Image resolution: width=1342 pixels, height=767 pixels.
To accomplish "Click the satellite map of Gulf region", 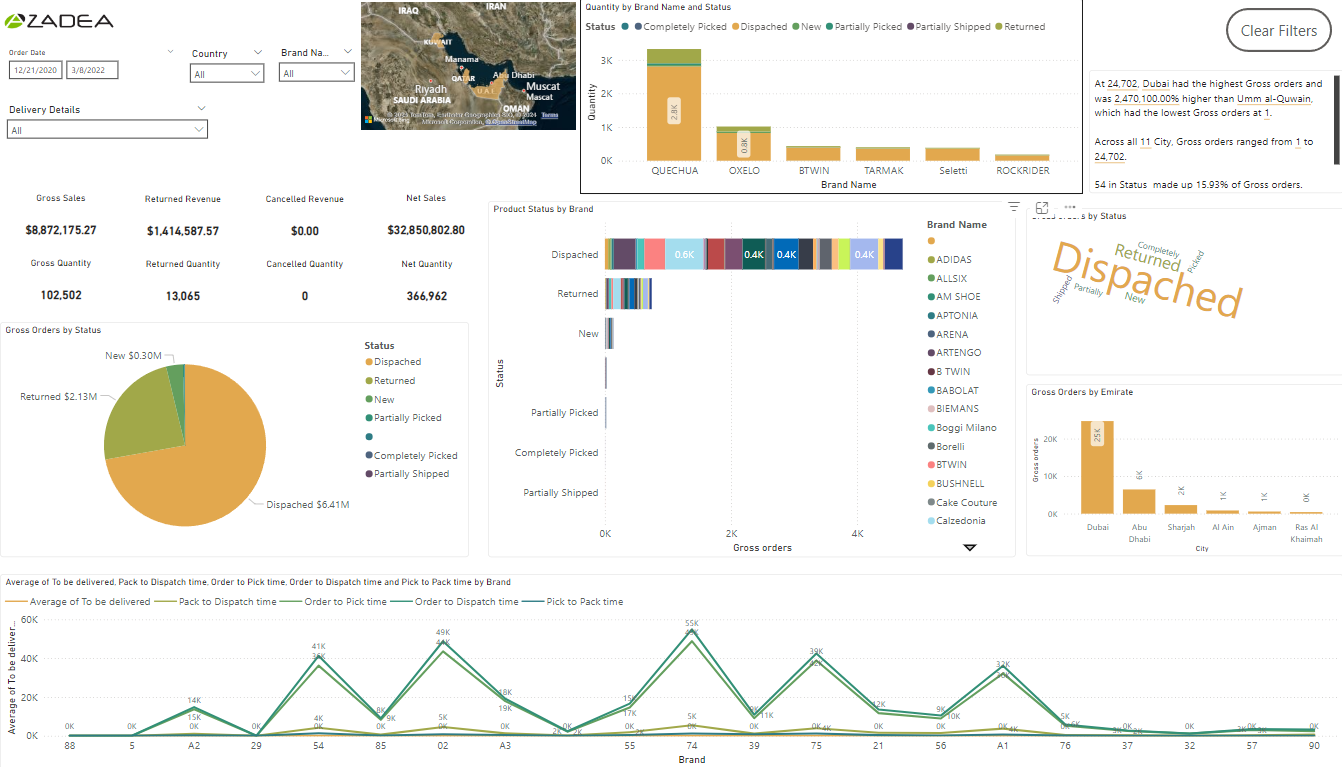I will pyautogui.click(x=468, y=66).
